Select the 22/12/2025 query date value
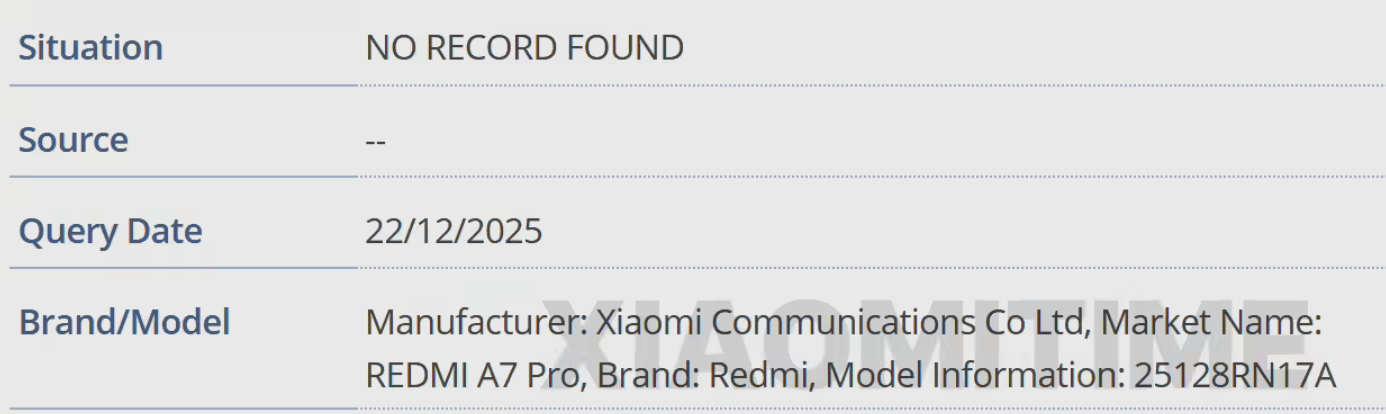 point(453,232)
